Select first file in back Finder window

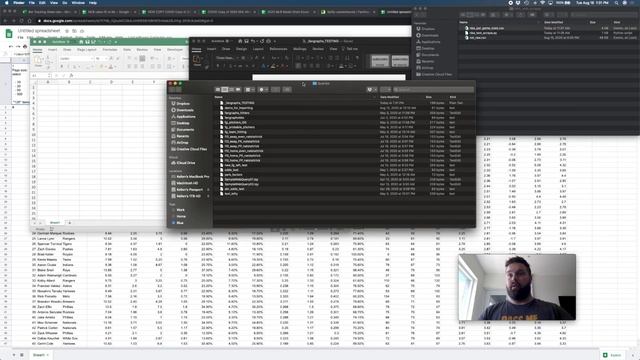pyautogui.click(x=549, y=28)
